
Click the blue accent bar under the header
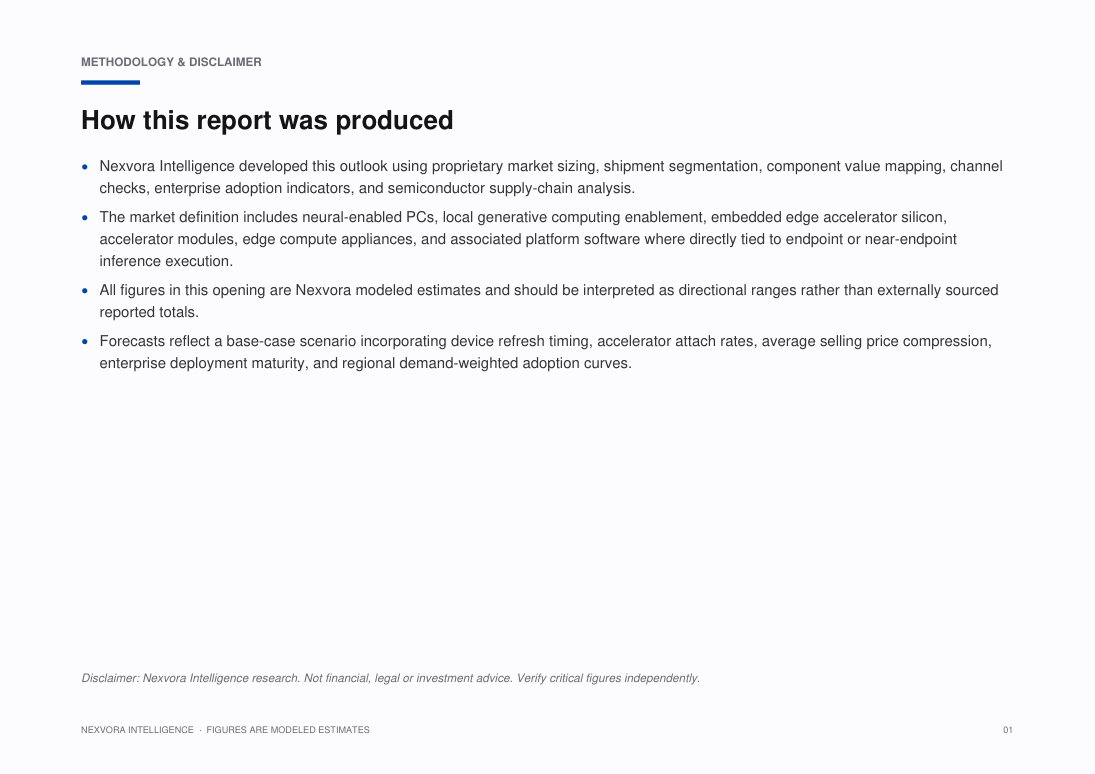click(110, 82)
